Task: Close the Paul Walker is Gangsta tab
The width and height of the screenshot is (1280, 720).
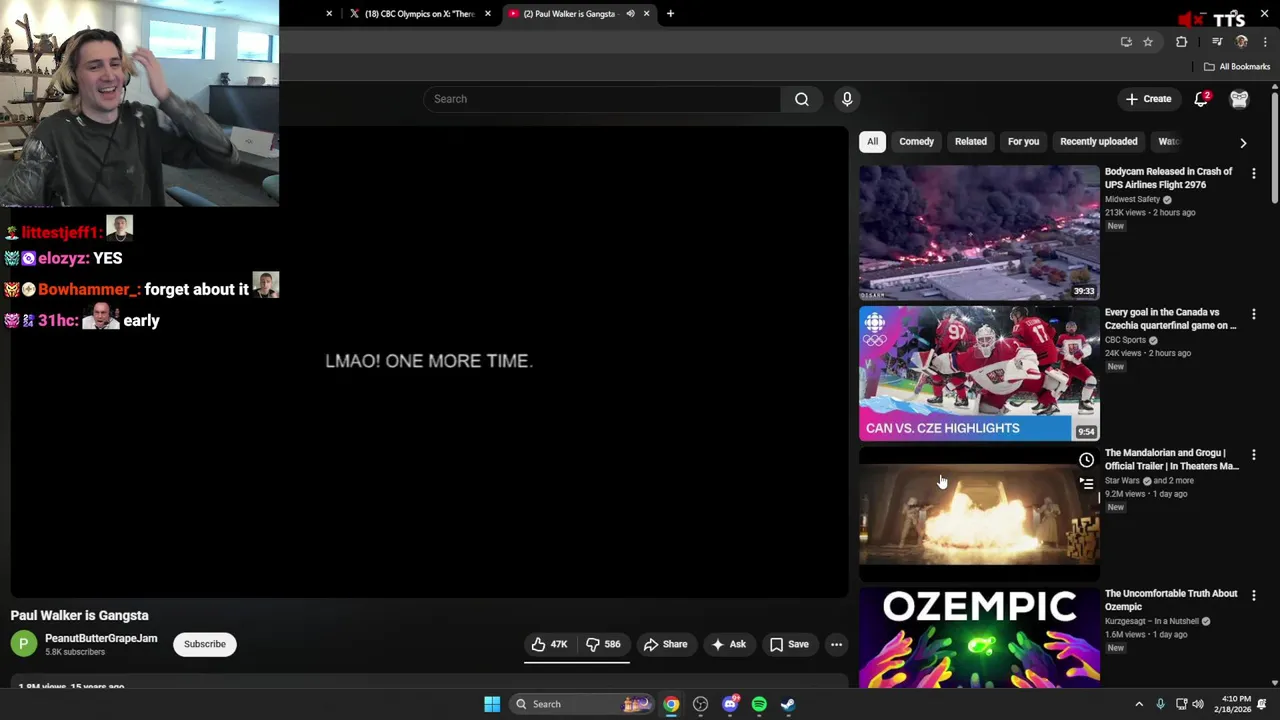Action: (646, 14)
